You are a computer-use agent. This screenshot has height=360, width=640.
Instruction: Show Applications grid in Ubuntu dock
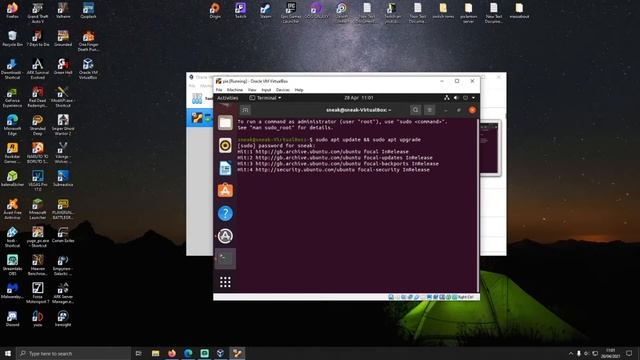pos(225,282)
